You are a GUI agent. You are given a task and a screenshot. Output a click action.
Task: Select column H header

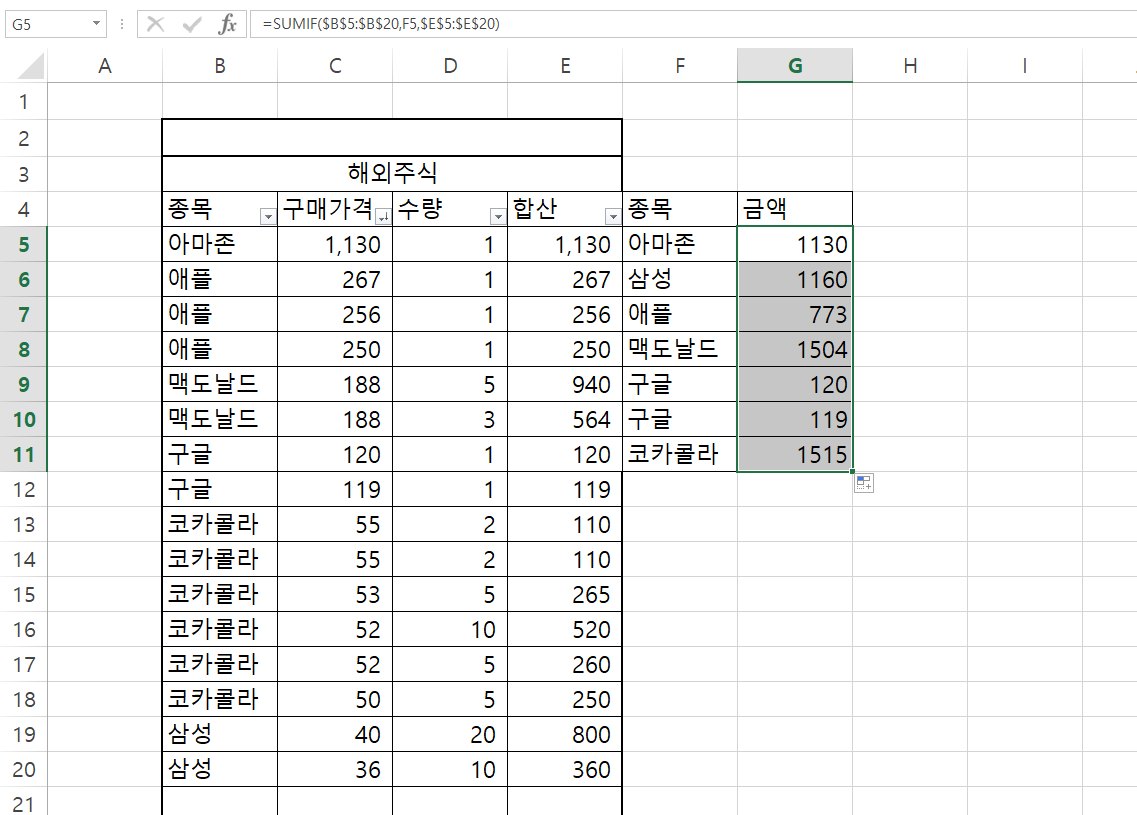pyautogui.click(x=910, y=66)
